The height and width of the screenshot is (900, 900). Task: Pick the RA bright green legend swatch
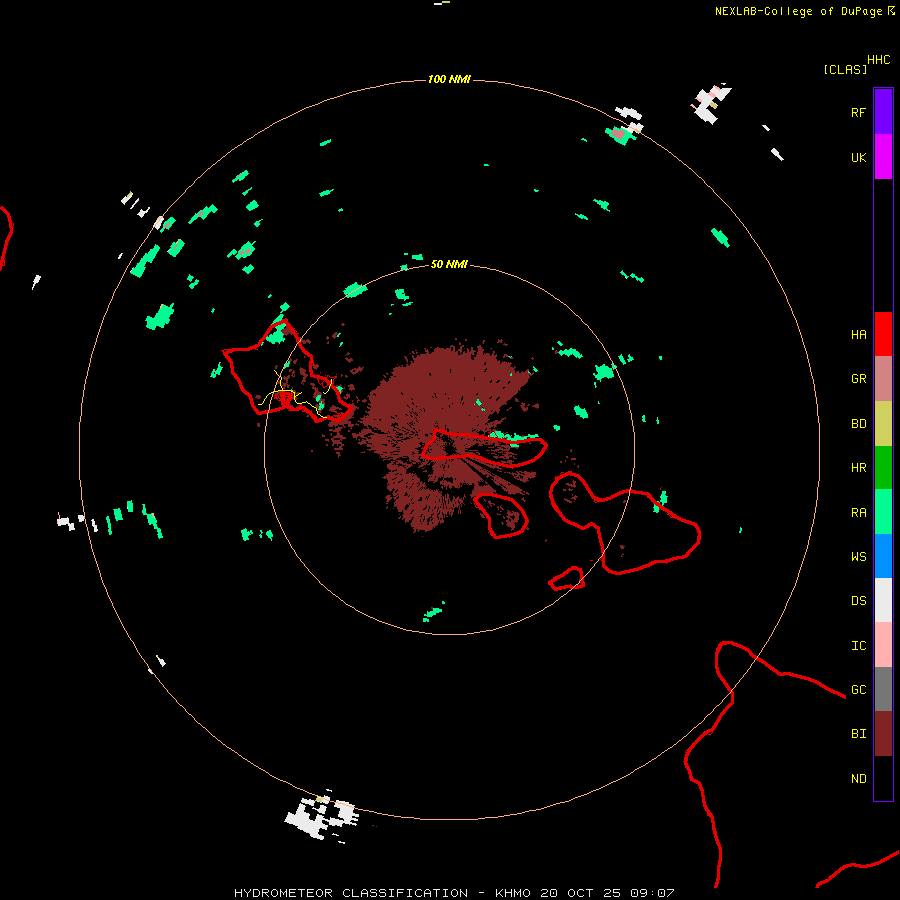(883, 512)
